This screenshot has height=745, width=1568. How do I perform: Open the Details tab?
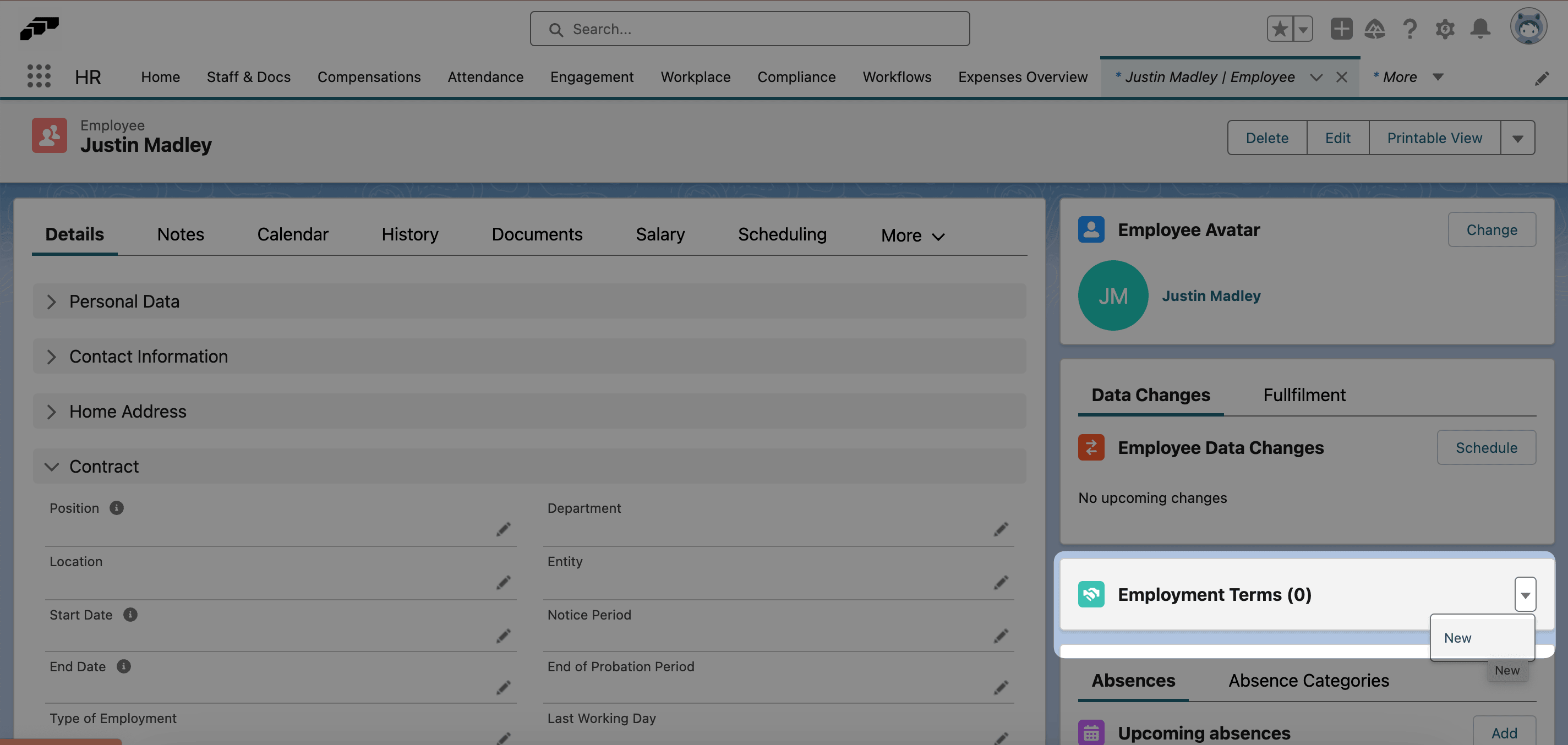point(74,234)
